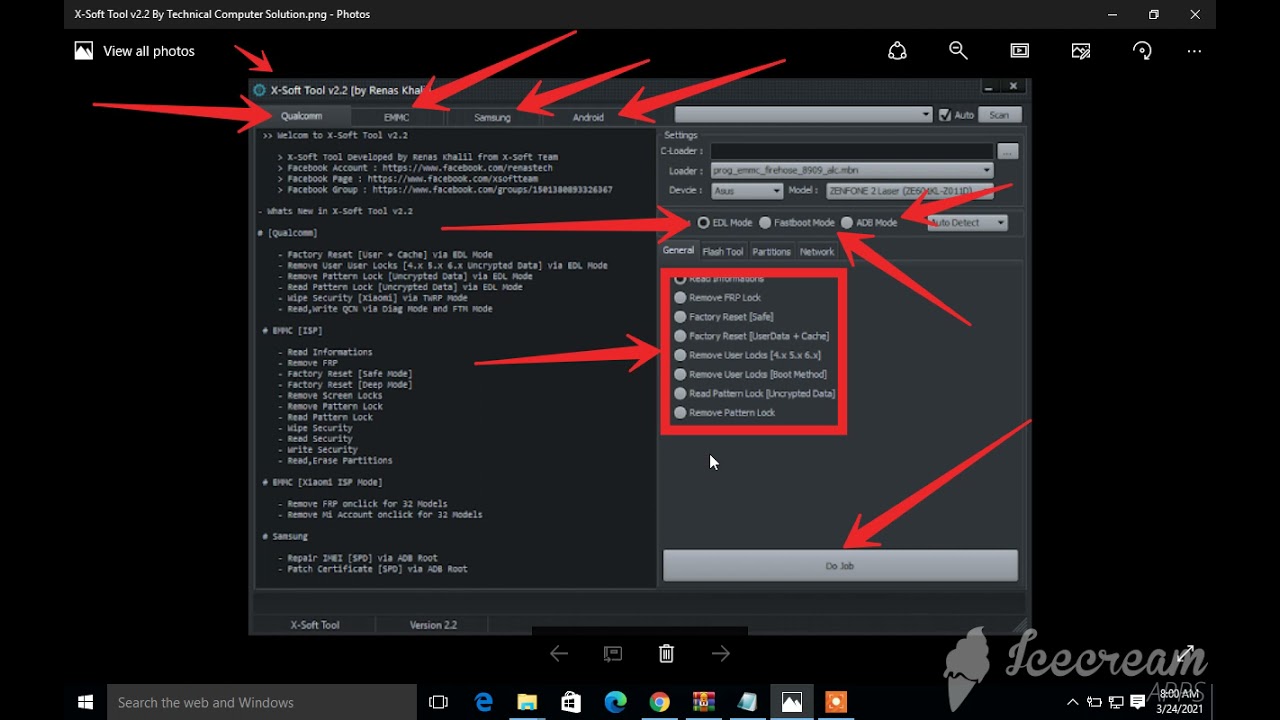Switch to the Qualcomm tab
Screen dimensions: 1280x720
point(301,116)
